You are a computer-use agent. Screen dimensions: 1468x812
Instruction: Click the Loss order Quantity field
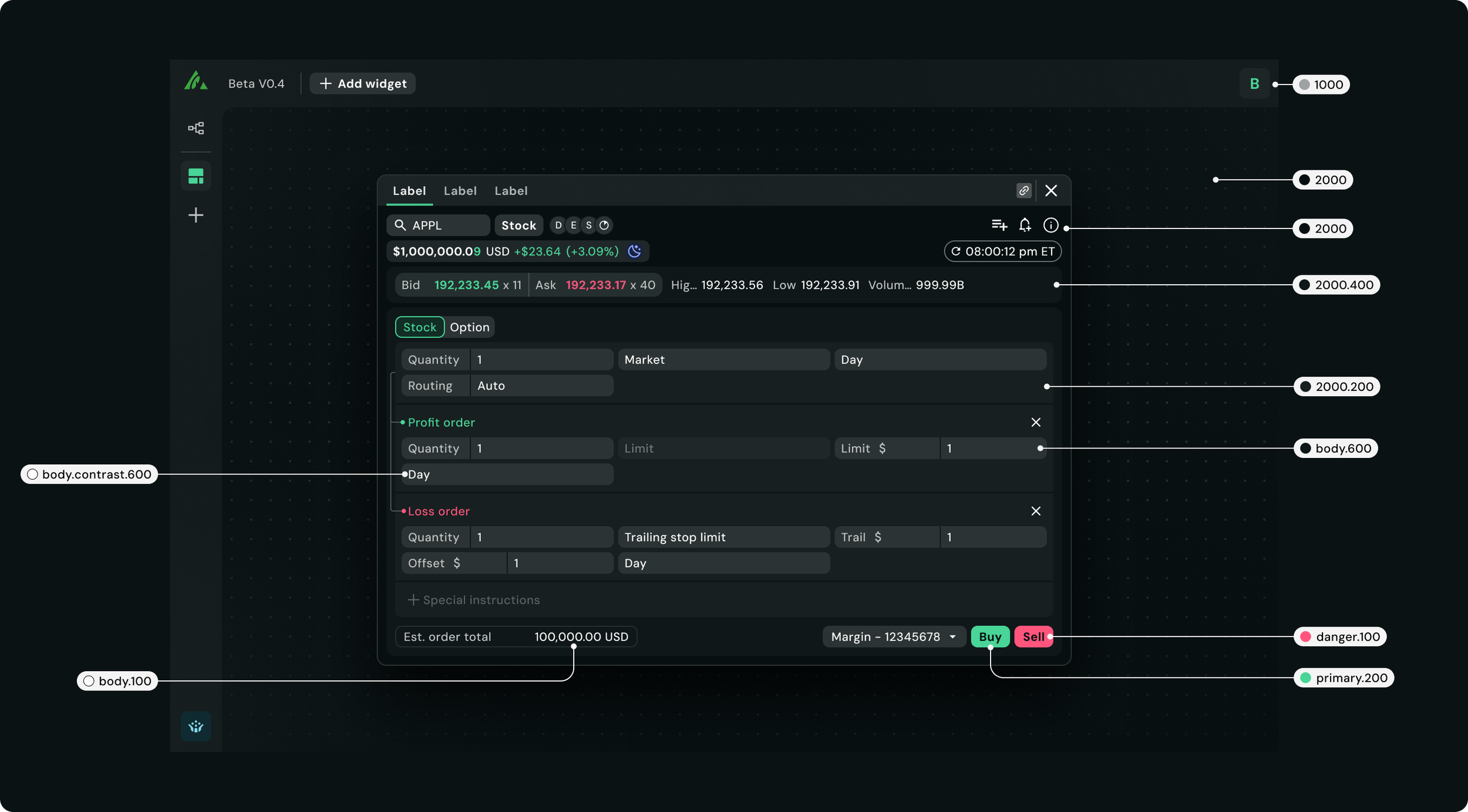tap(507, 537)
